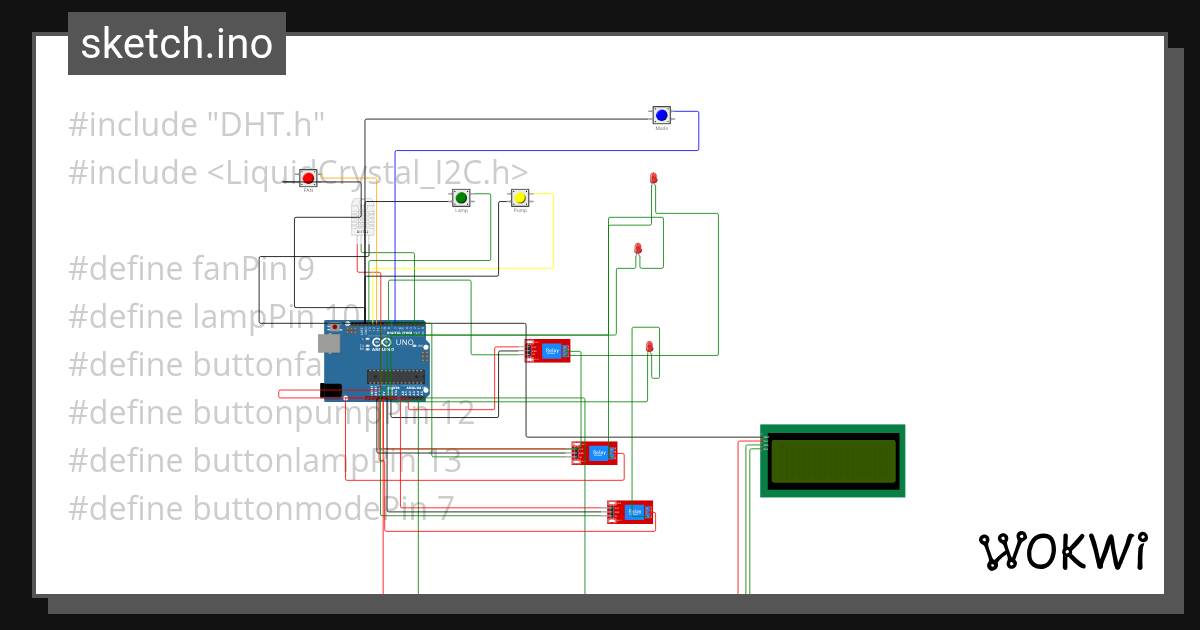Image resolution: width=1200 pixels, height=630 pixels.
Task: Select the topmost relay module
Action: coord(548,350)
